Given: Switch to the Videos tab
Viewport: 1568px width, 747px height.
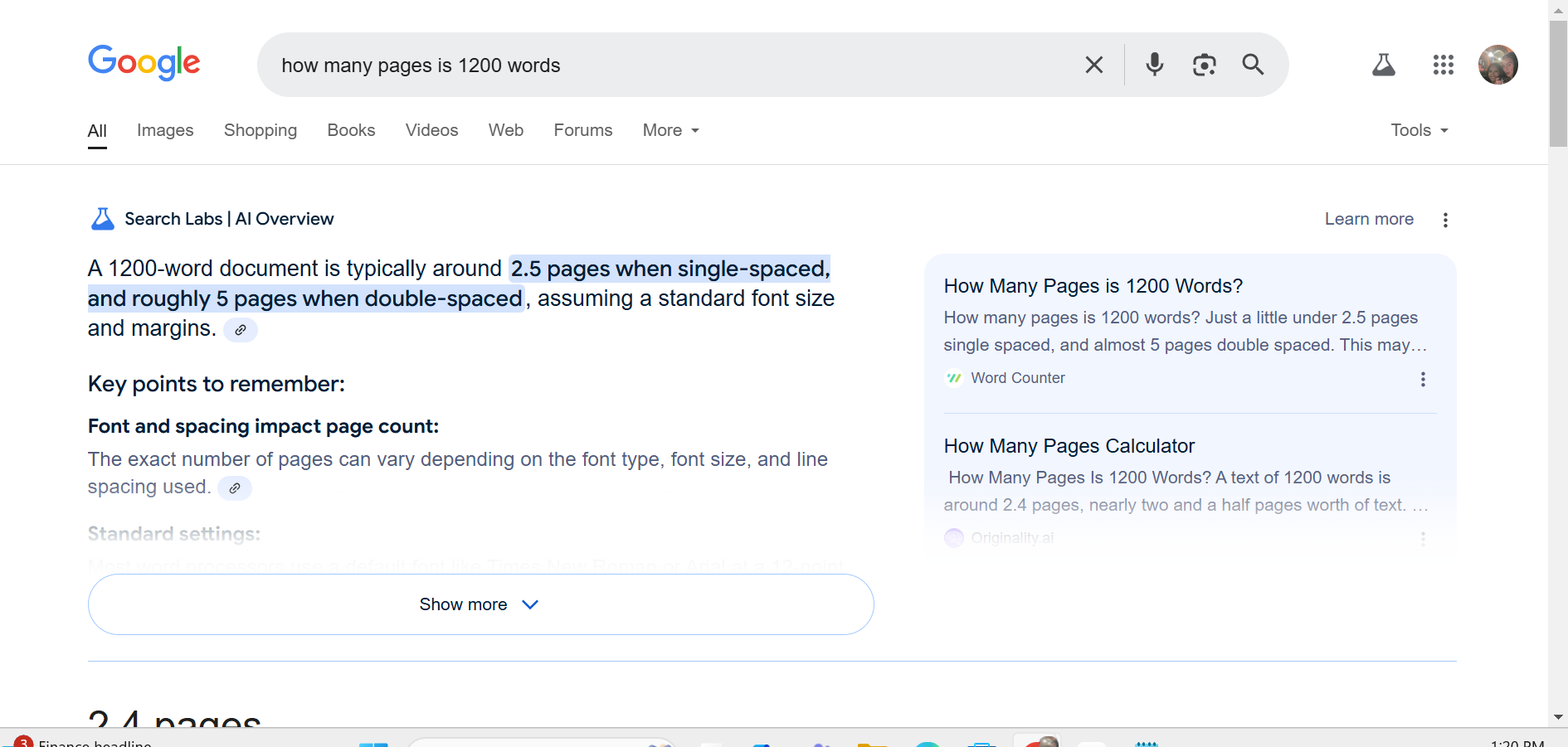Looking at the screenshot, I should [431, 130].
